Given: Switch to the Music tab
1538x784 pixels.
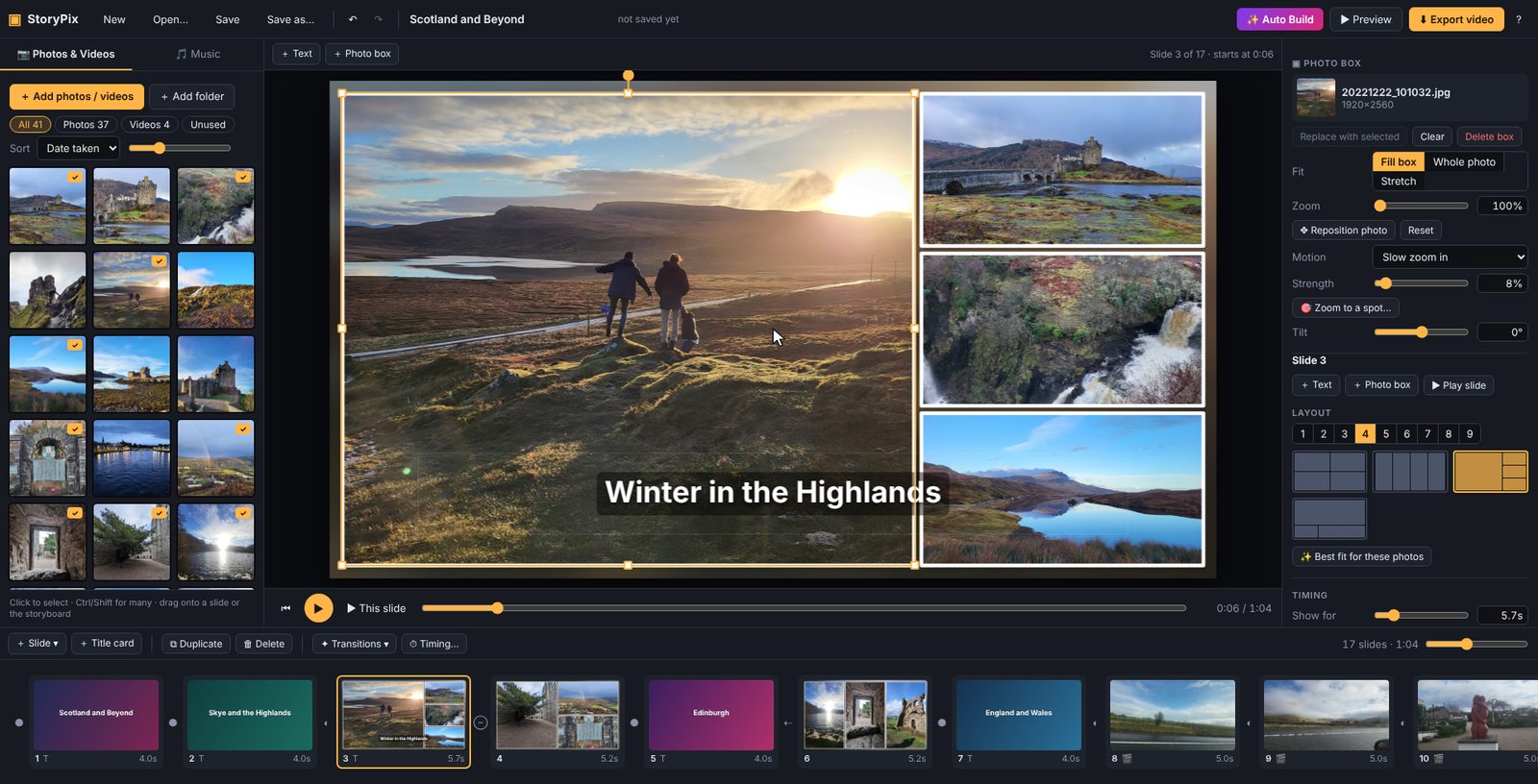Looking at the screenshot, I should pyautogui.click(x=198, y=55).
